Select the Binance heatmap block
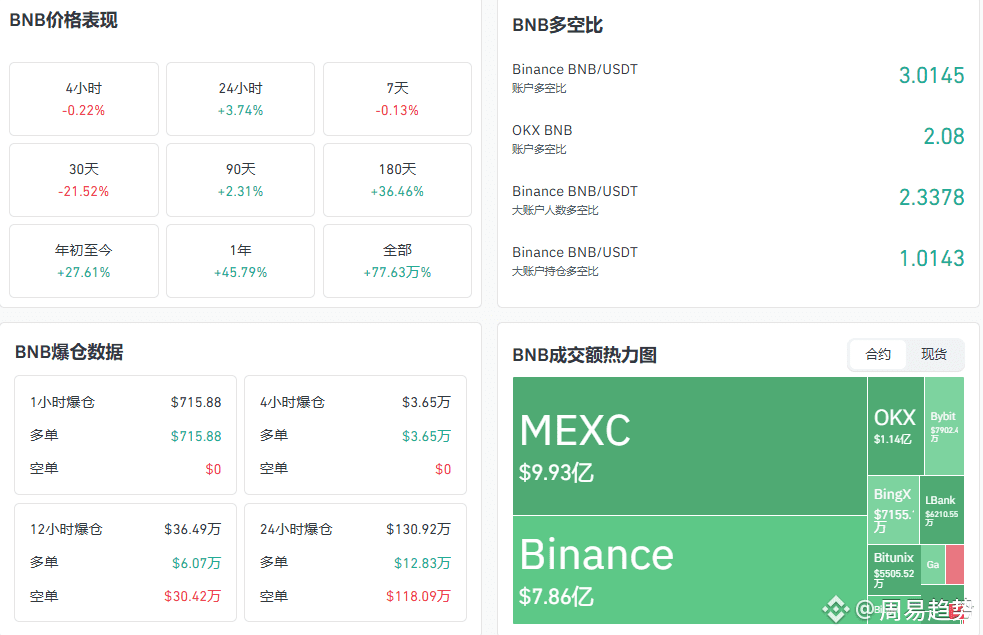 689,568
